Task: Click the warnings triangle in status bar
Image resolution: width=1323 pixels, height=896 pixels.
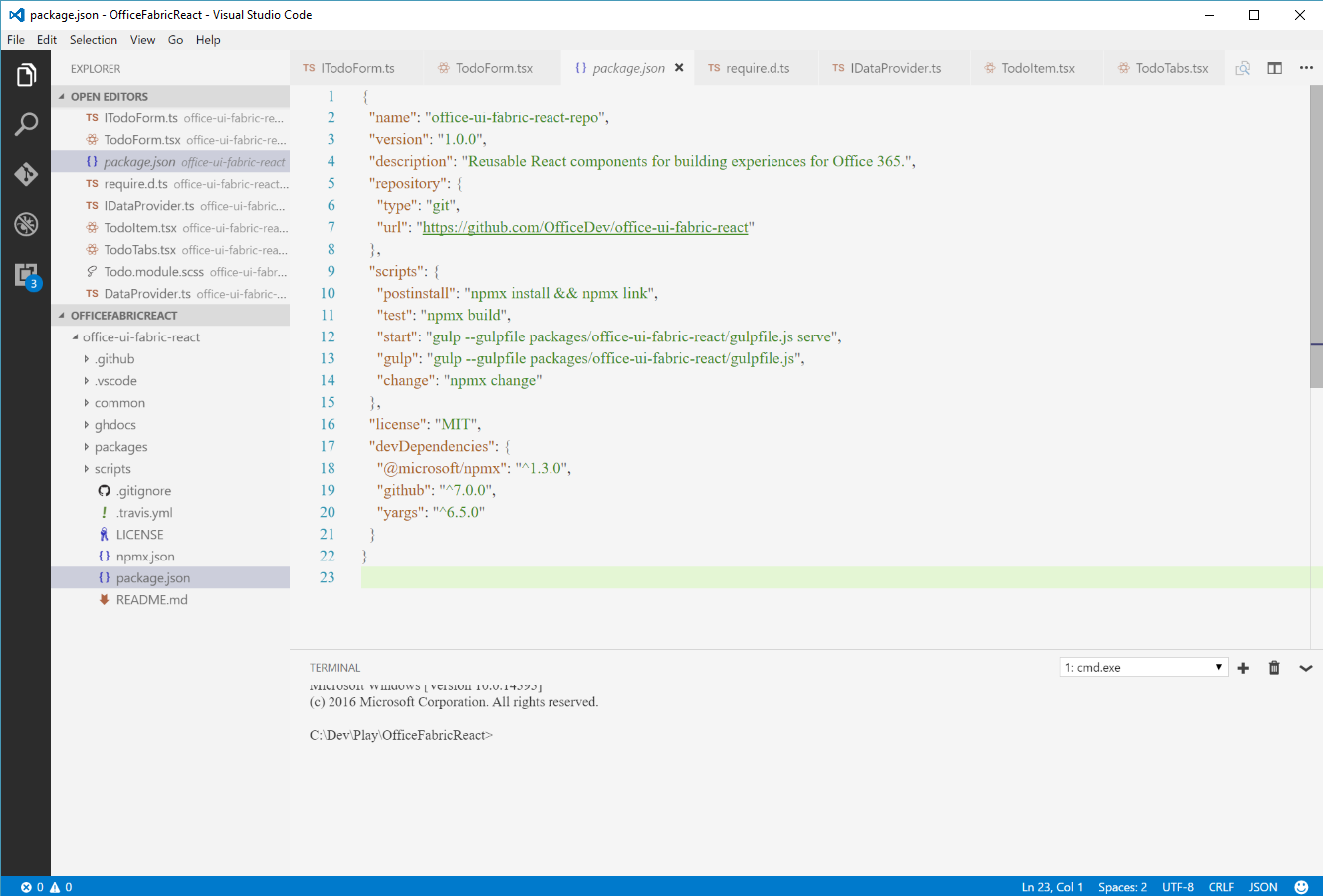Action: [55, 887]
